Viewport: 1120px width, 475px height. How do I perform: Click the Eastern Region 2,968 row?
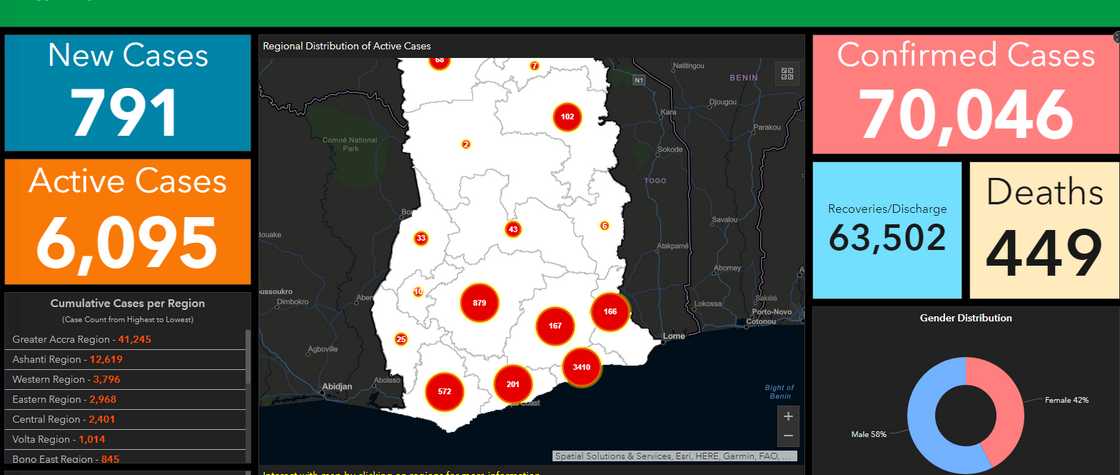[125, 399]
